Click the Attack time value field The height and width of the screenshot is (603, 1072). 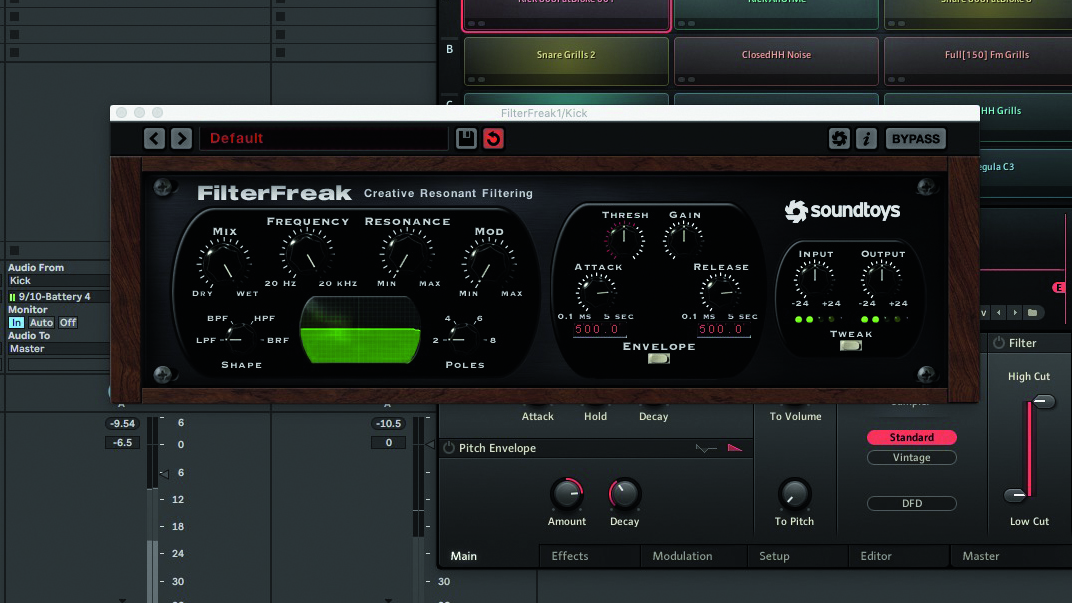pos(600,330)
